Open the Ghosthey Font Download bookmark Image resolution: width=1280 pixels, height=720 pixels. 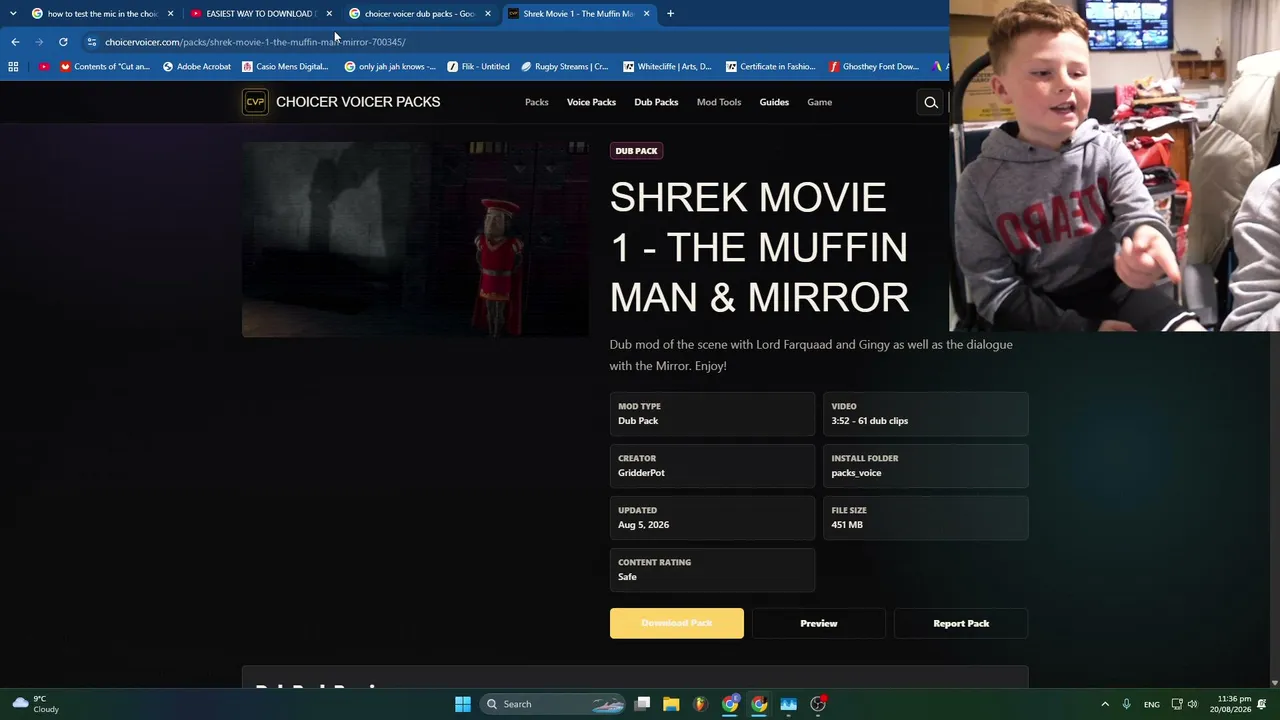click(873, 67)
